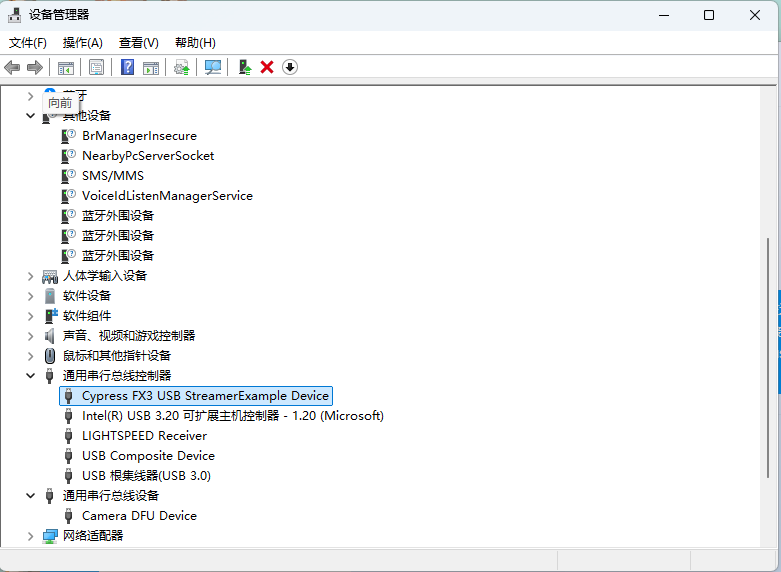Image resolution: width=781 pixels, height=572 pixels.
Task: Select the 通用串行总线设备 category label
Action: click(111, 496)
